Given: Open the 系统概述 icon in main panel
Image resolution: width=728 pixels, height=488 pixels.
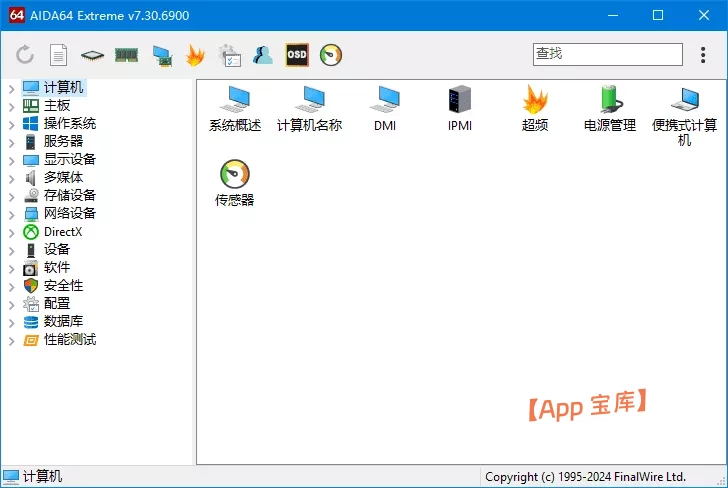Looking at the screenshot, I should coord(235,109).
